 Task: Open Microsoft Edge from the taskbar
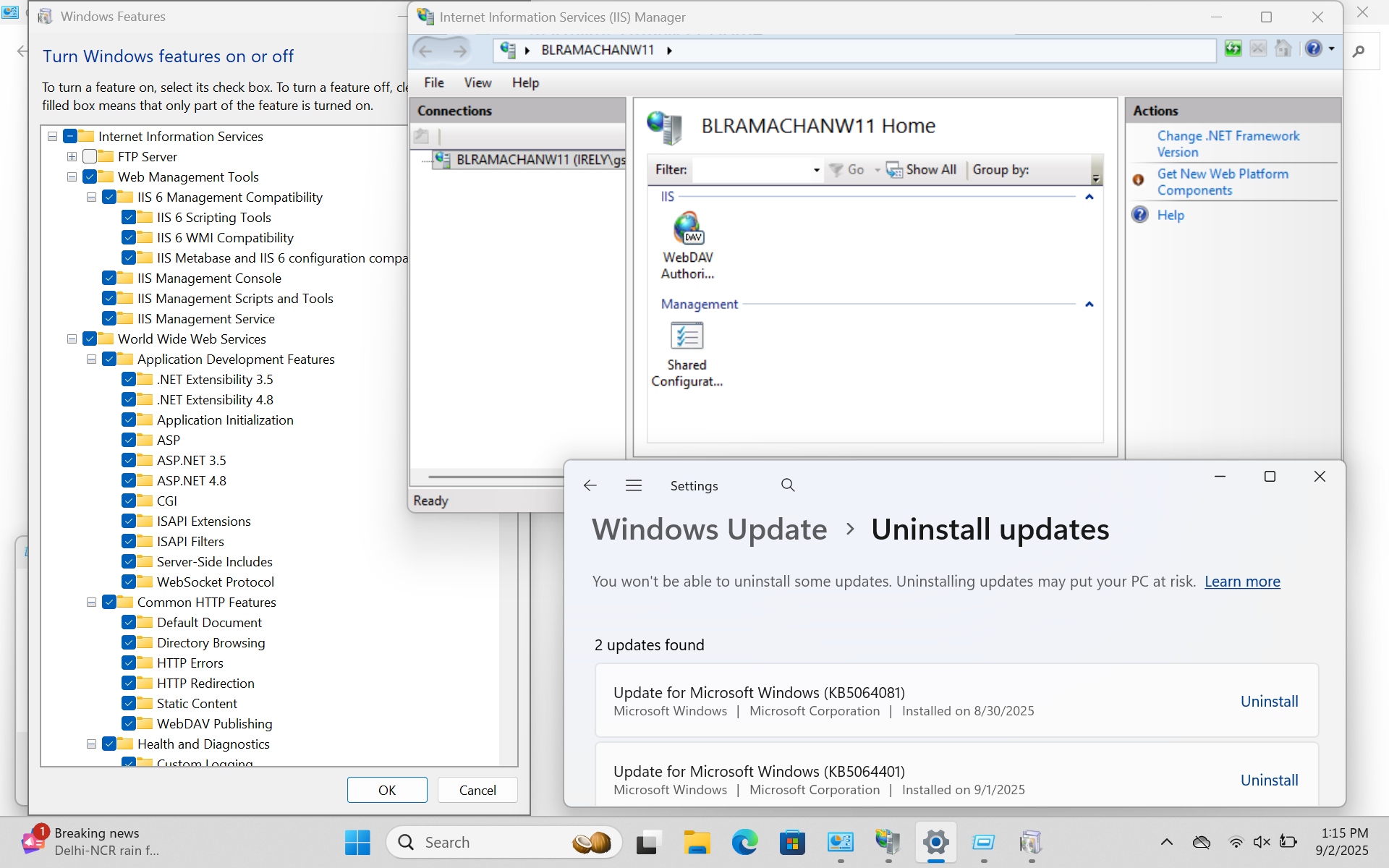click(x=744, y=842)
